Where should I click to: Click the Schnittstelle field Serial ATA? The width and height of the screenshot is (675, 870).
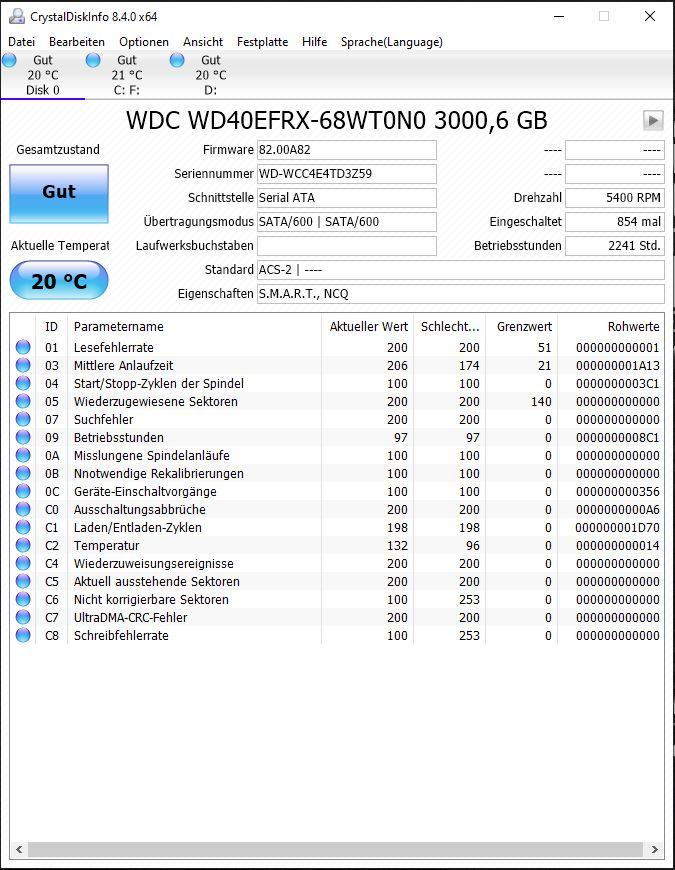(347, 198)
